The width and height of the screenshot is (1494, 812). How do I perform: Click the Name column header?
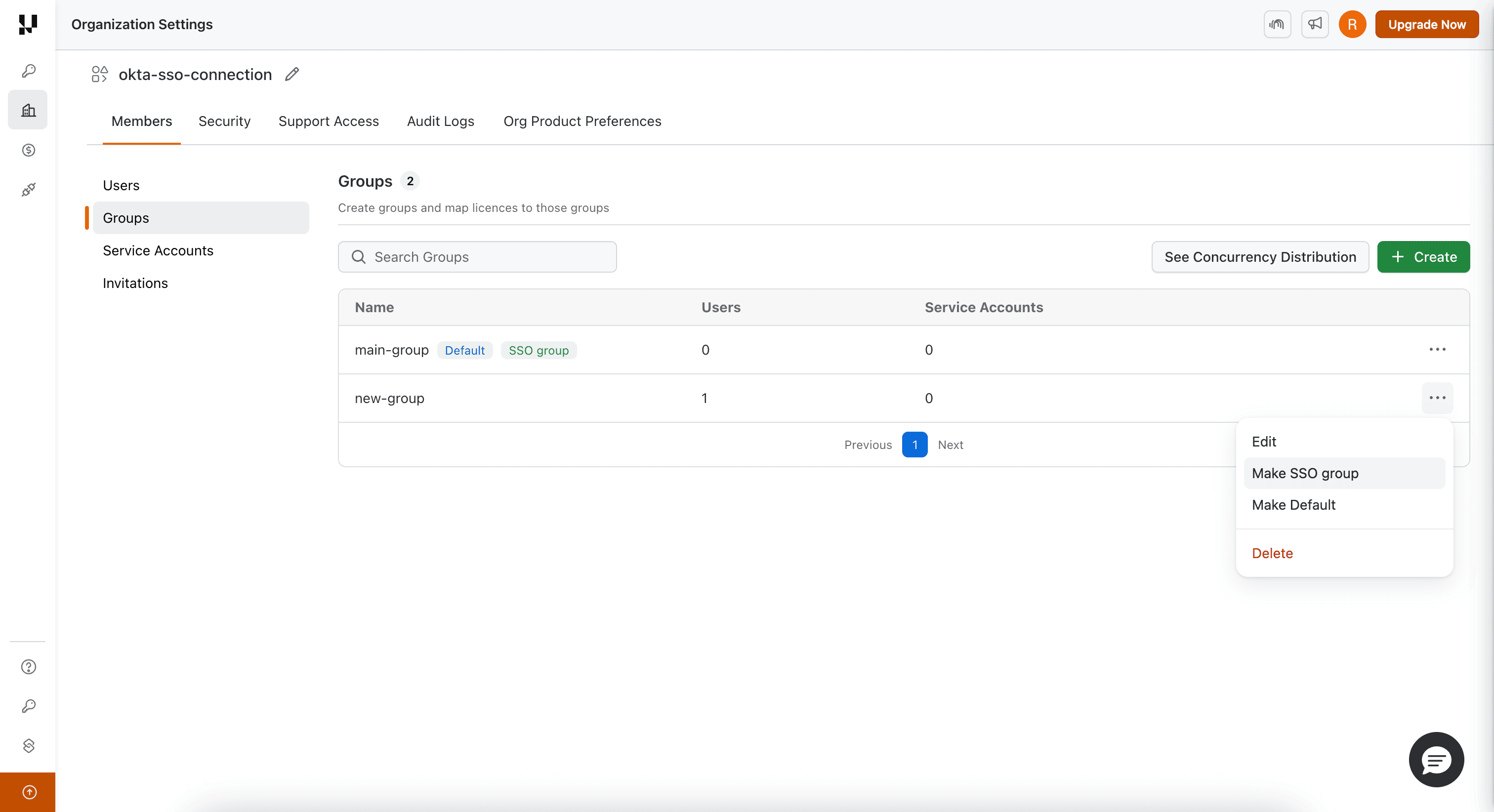tap(374, 307)
